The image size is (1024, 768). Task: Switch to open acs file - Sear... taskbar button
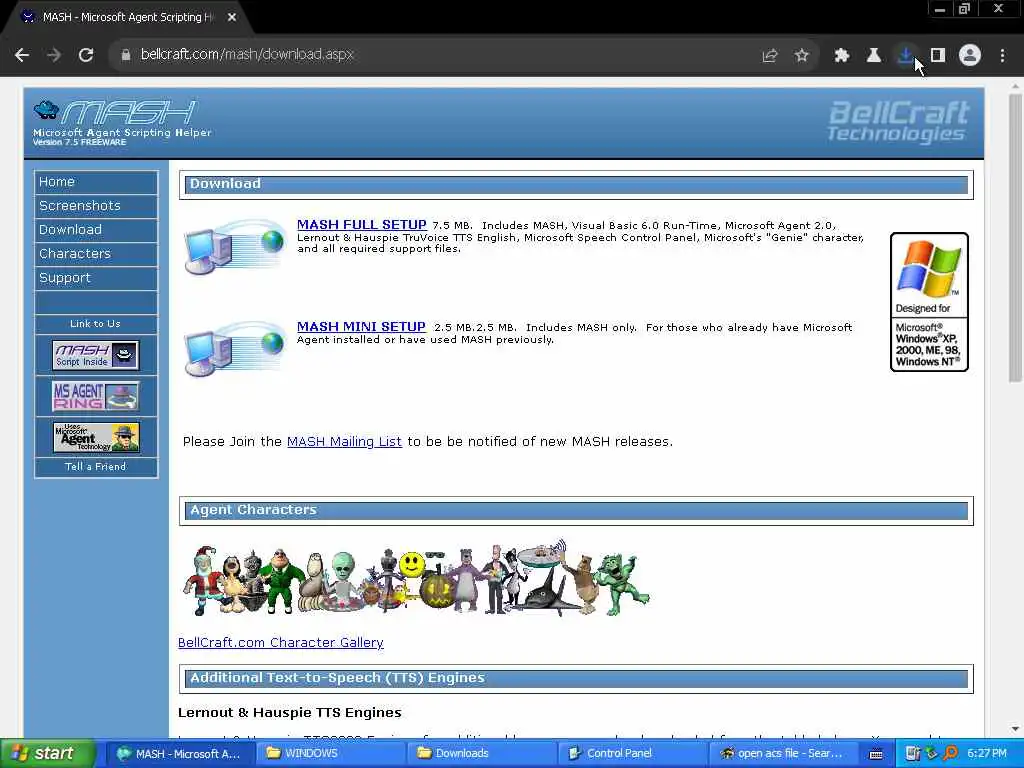click(783, 754)
